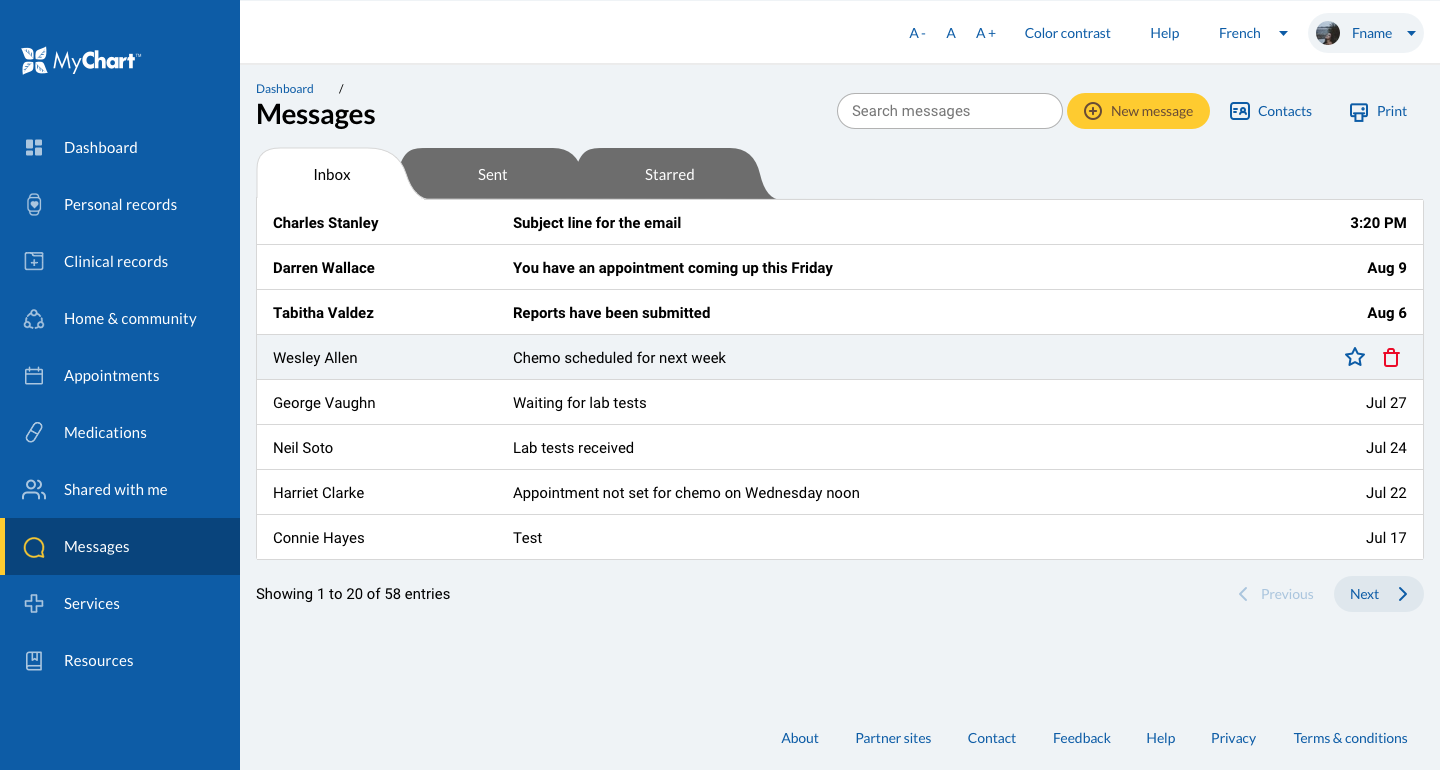Open the Contacts card icon
1440x770 pixels.
pos(1240,111)
